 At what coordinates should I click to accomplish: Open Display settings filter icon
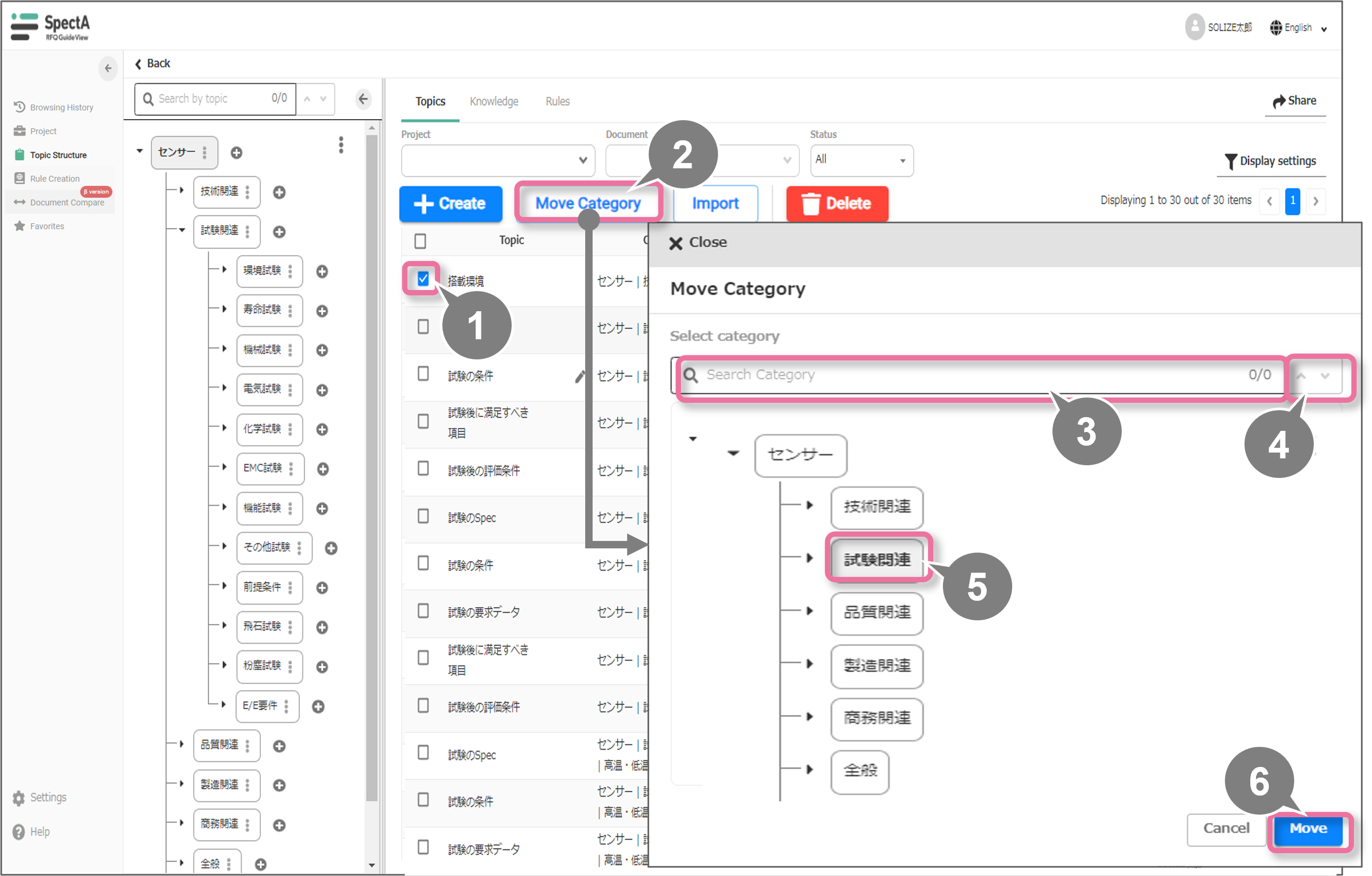pos(1230,161)
